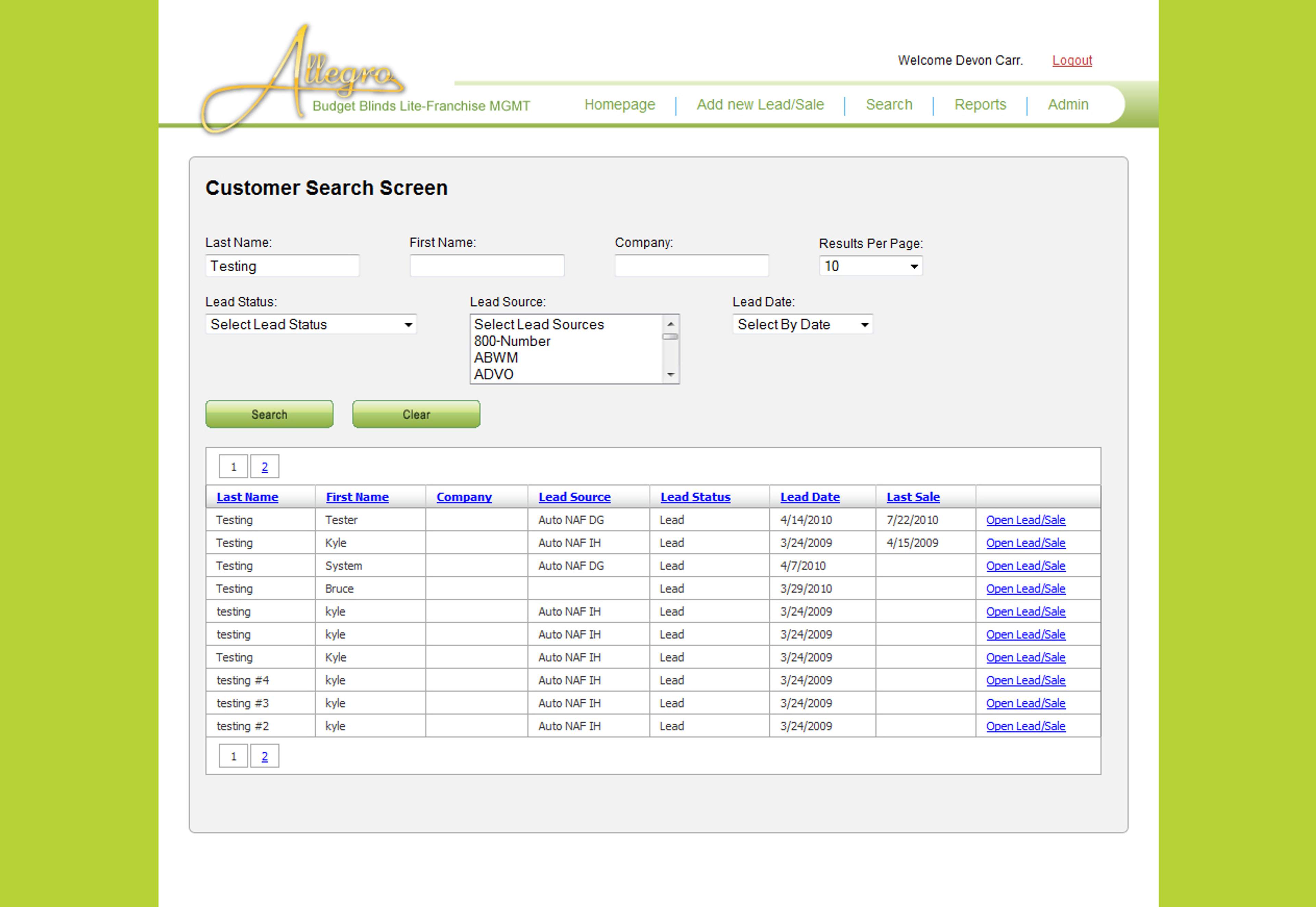
Task: Sort by Last Name column header
Action: click(247, 497)
